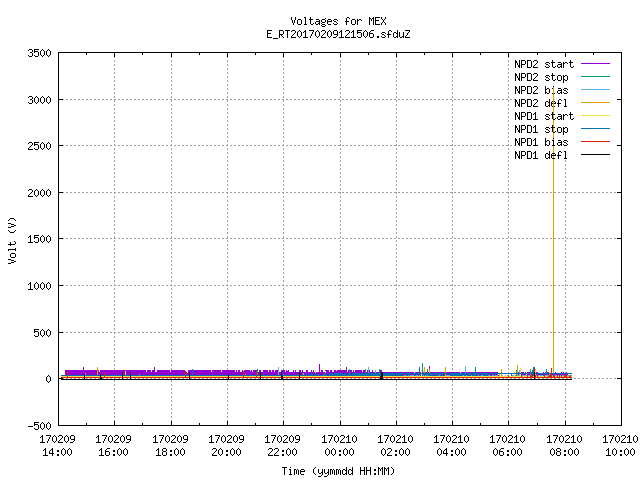Click the black NPD1 defl legend line
Viewport: 640px width, 480px height.
pos(596,155)
